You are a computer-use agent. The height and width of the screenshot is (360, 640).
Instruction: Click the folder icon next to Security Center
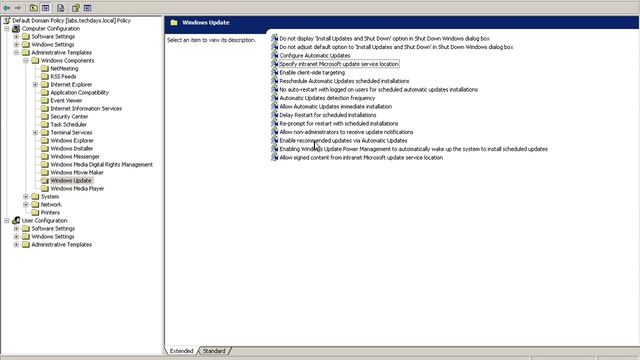[x=45, y=116]
